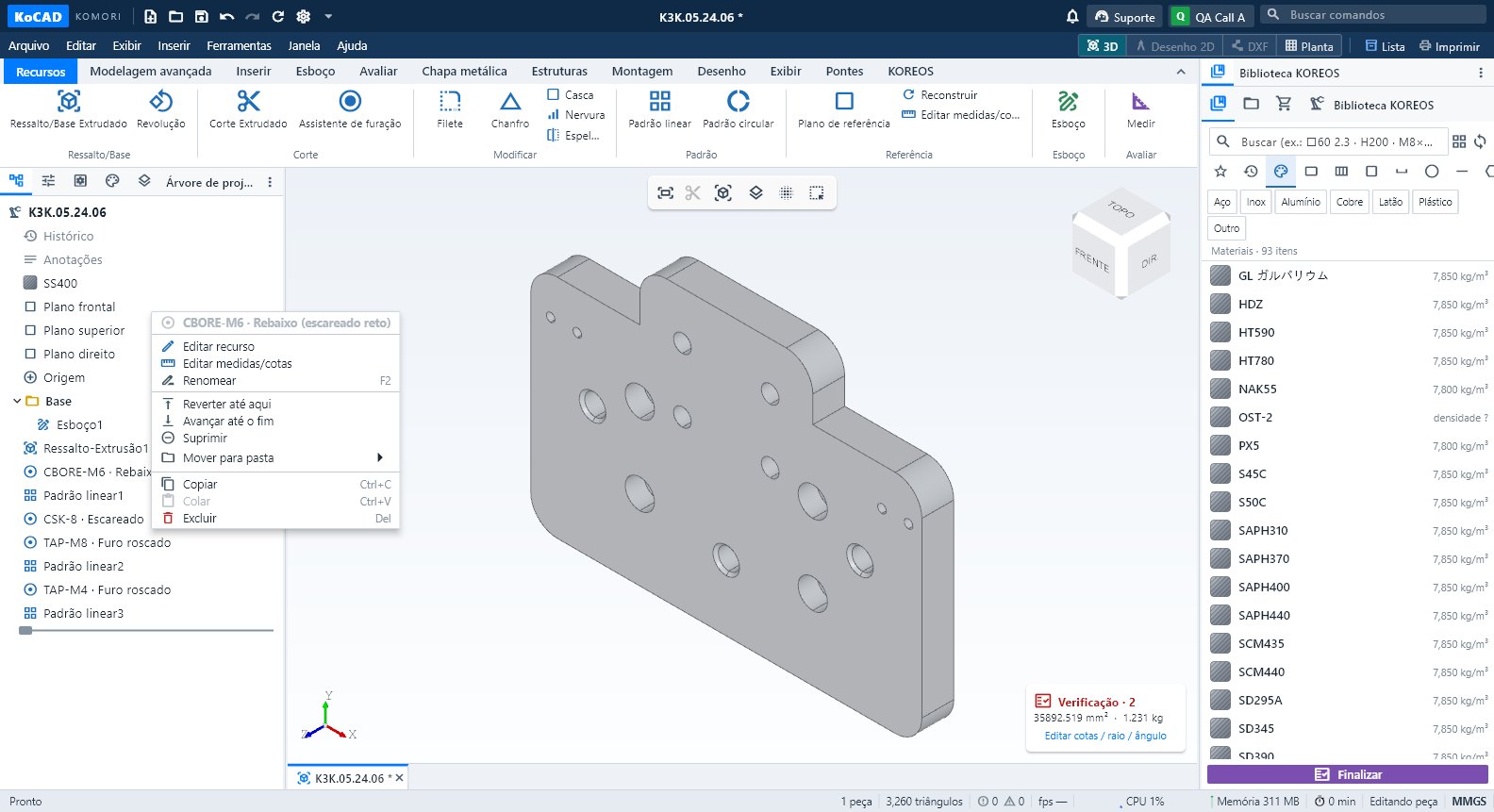Screen dimensions: 1494x812
Task: Open the quick access toolbar dropdown arrow
Action: click(328, 17)
